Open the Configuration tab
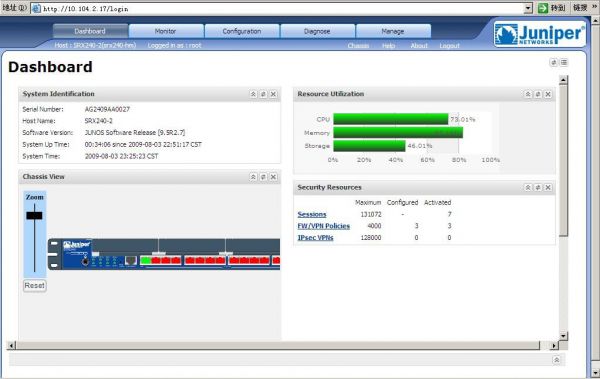600x379 pixels. [241, 31]
